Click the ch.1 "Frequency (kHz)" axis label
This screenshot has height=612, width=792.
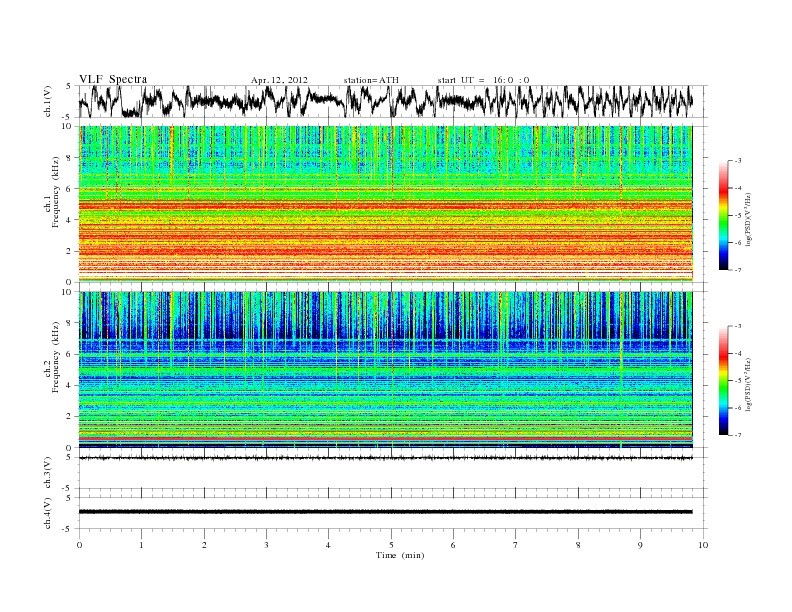tap(55, 192)
